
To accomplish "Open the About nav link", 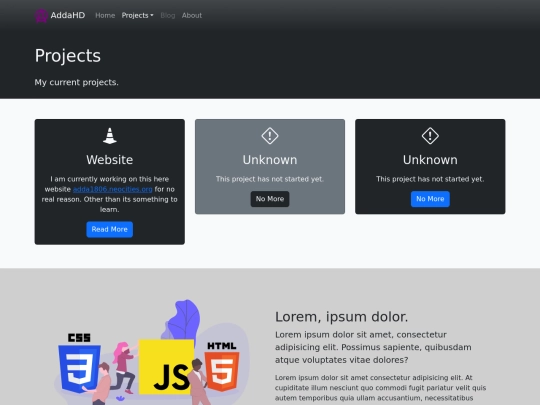I will [x=192, y=15].
